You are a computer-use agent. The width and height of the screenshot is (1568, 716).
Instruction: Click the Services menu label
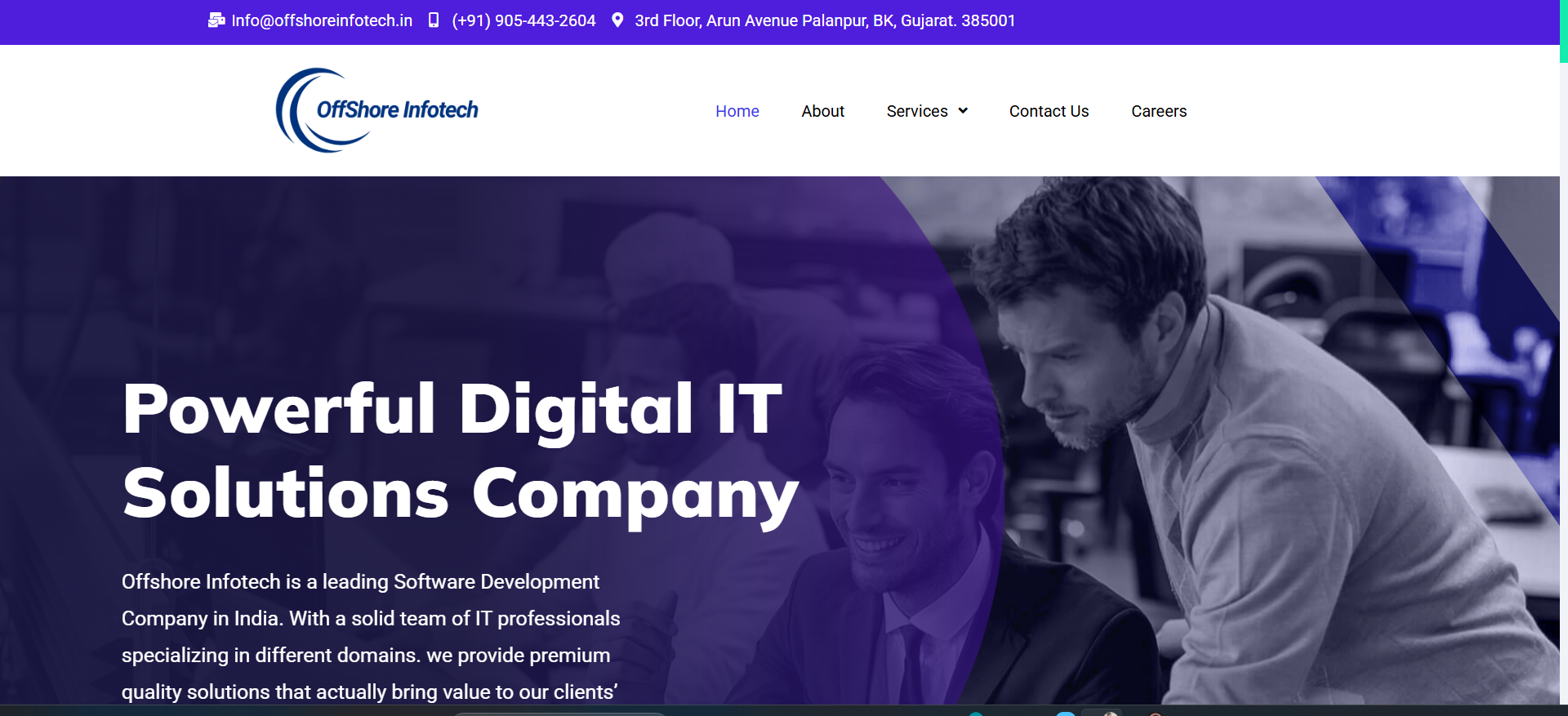pos(917,111)
